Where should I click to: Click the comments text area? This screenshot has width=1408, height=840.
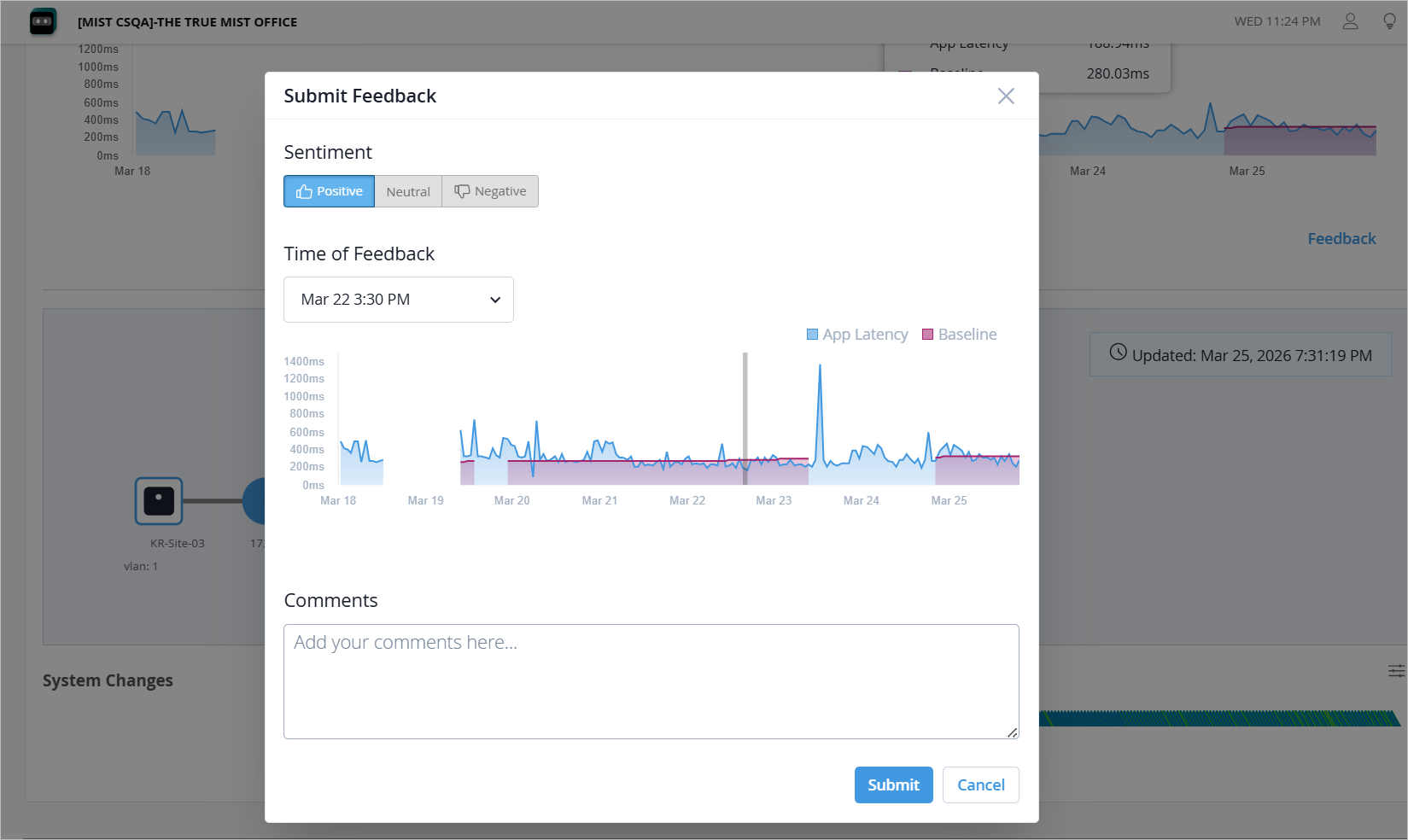[x=651, y=681]
